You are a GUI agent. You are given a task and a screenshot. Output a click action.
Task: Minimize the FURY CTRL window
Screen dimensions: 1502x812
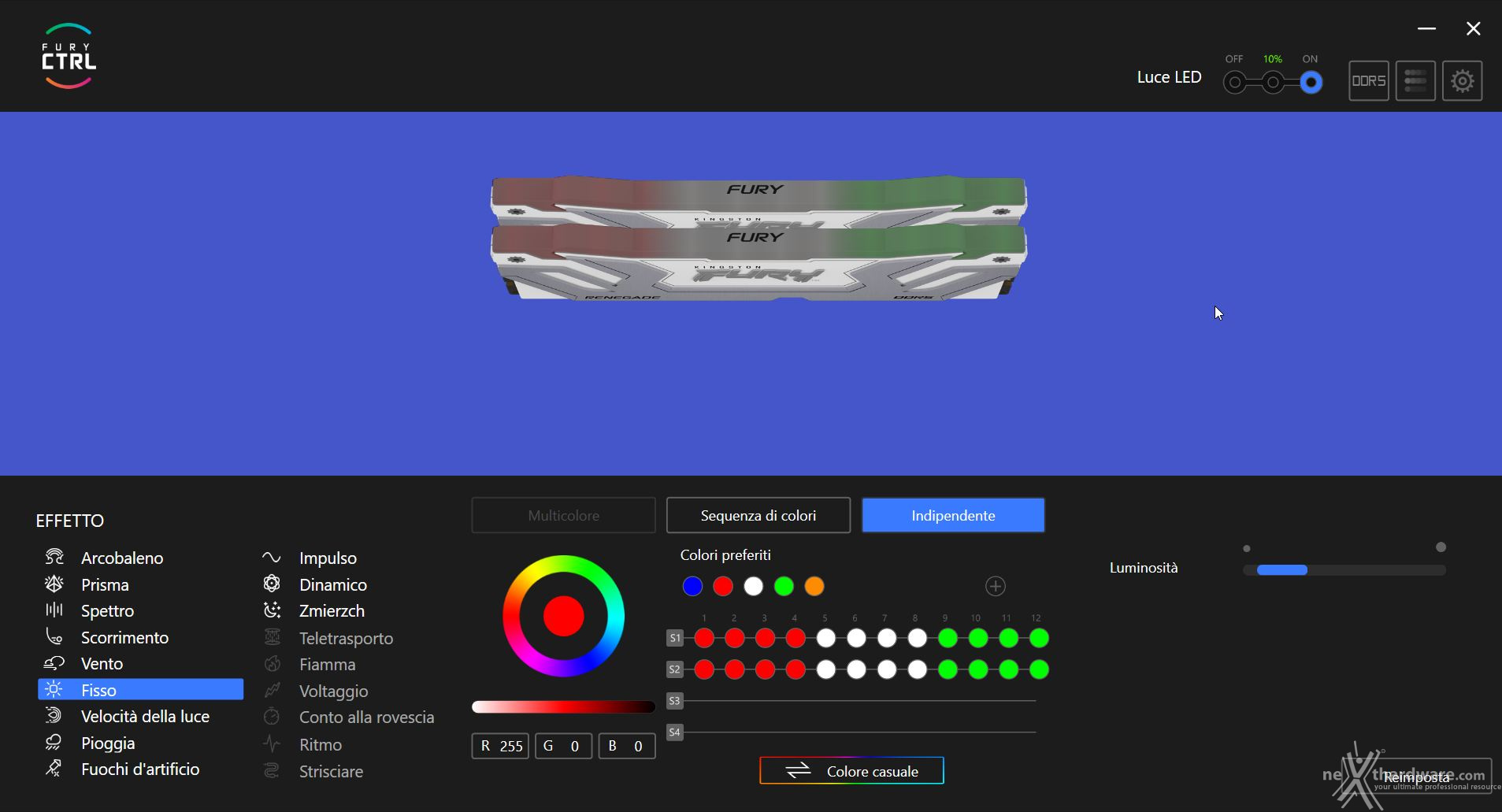click(x=1426, y=29)
